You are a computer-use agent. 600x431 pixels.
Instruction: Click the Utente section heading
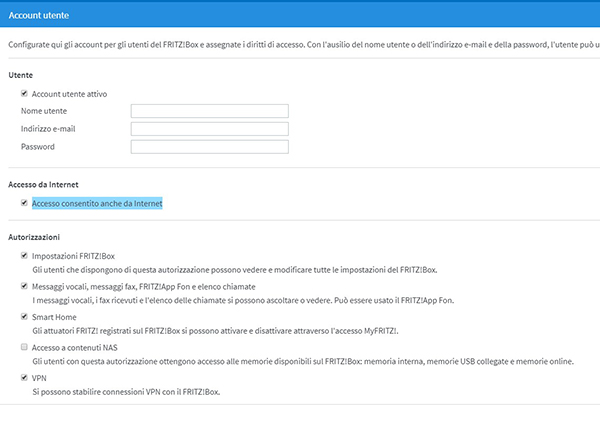tap(21, 75)
